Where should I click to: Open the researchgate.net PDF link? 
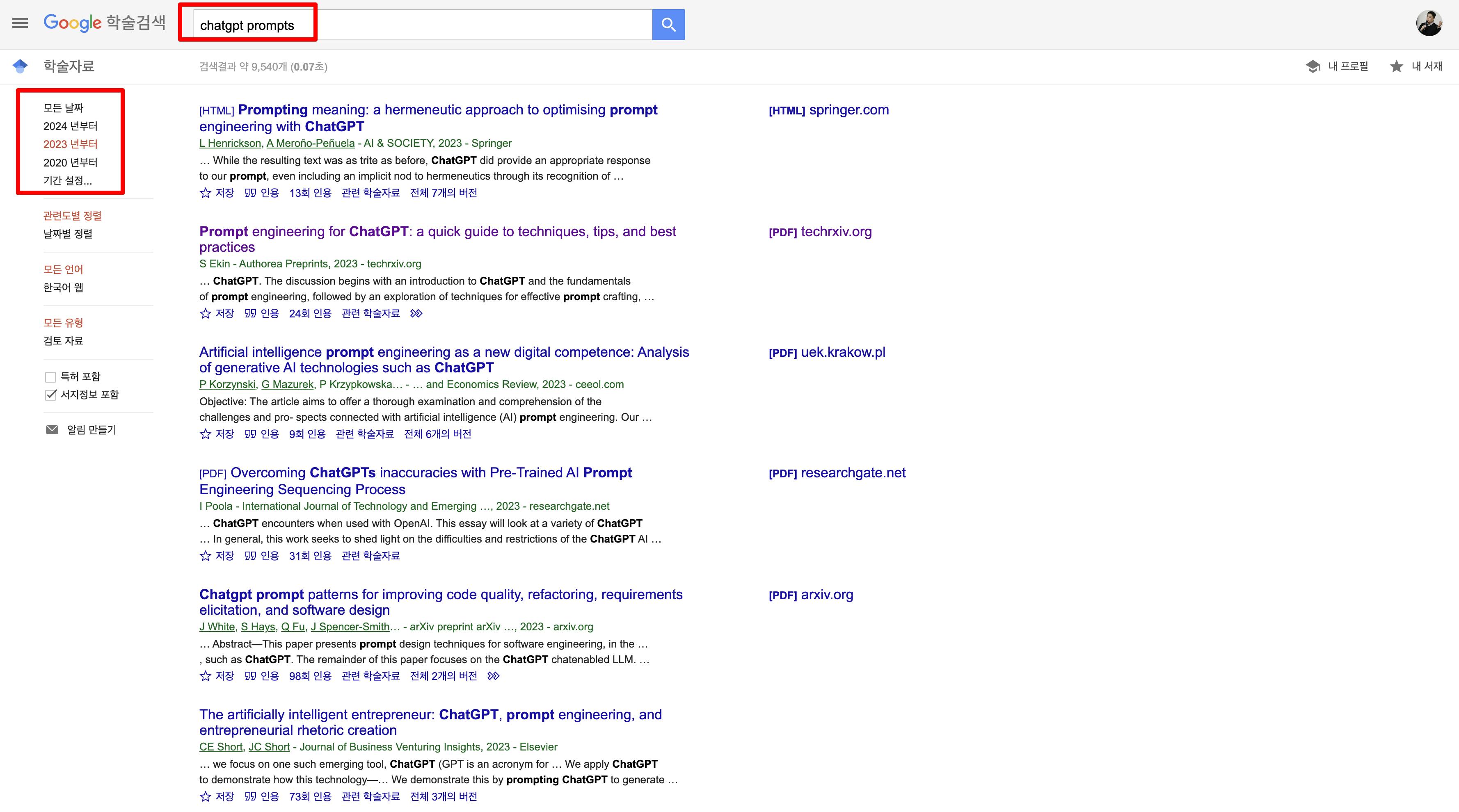point(837,473)
